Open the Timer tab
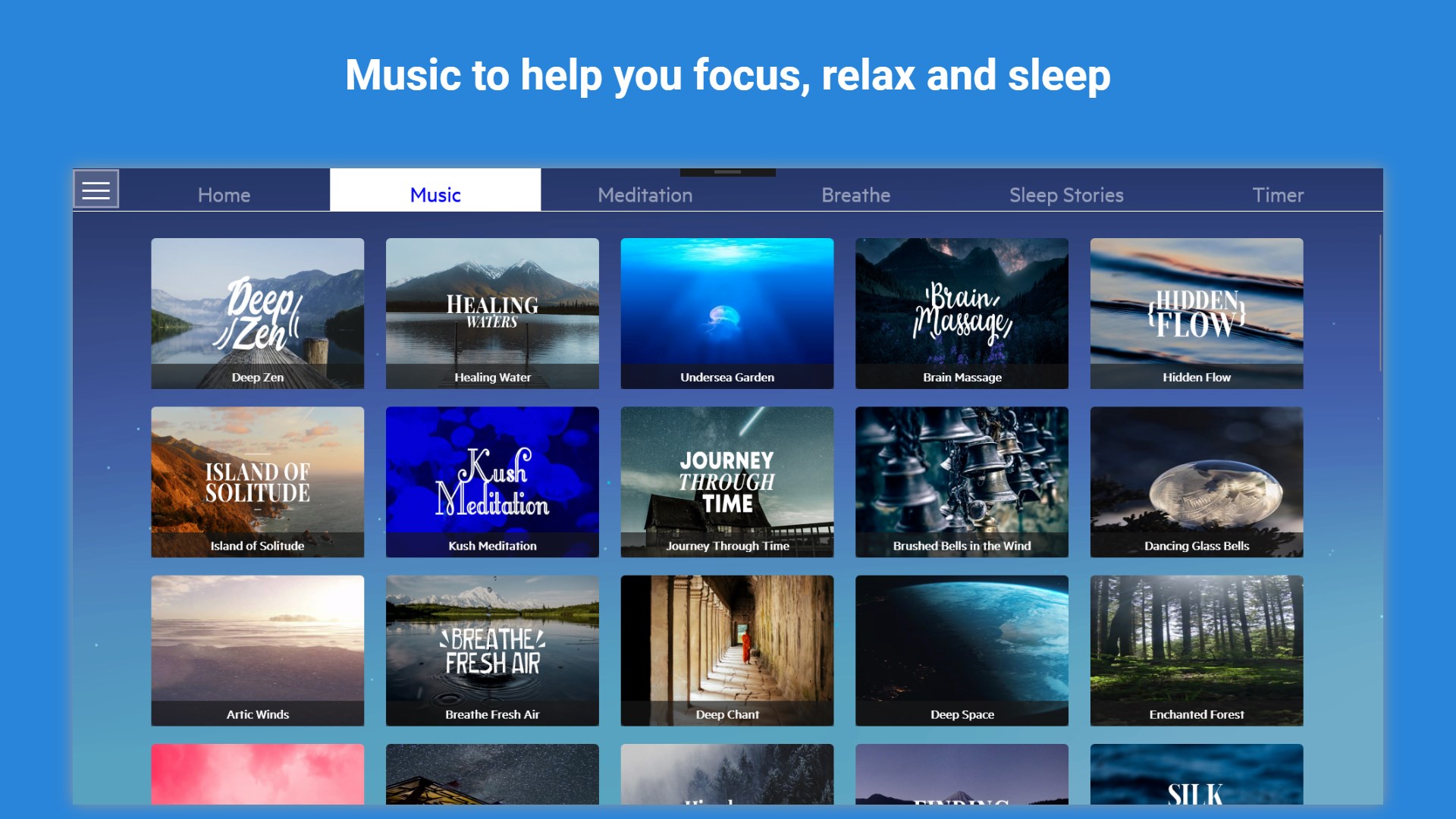The width and height of the screenshot is (1456, 819). click(x=1278, y=195)
